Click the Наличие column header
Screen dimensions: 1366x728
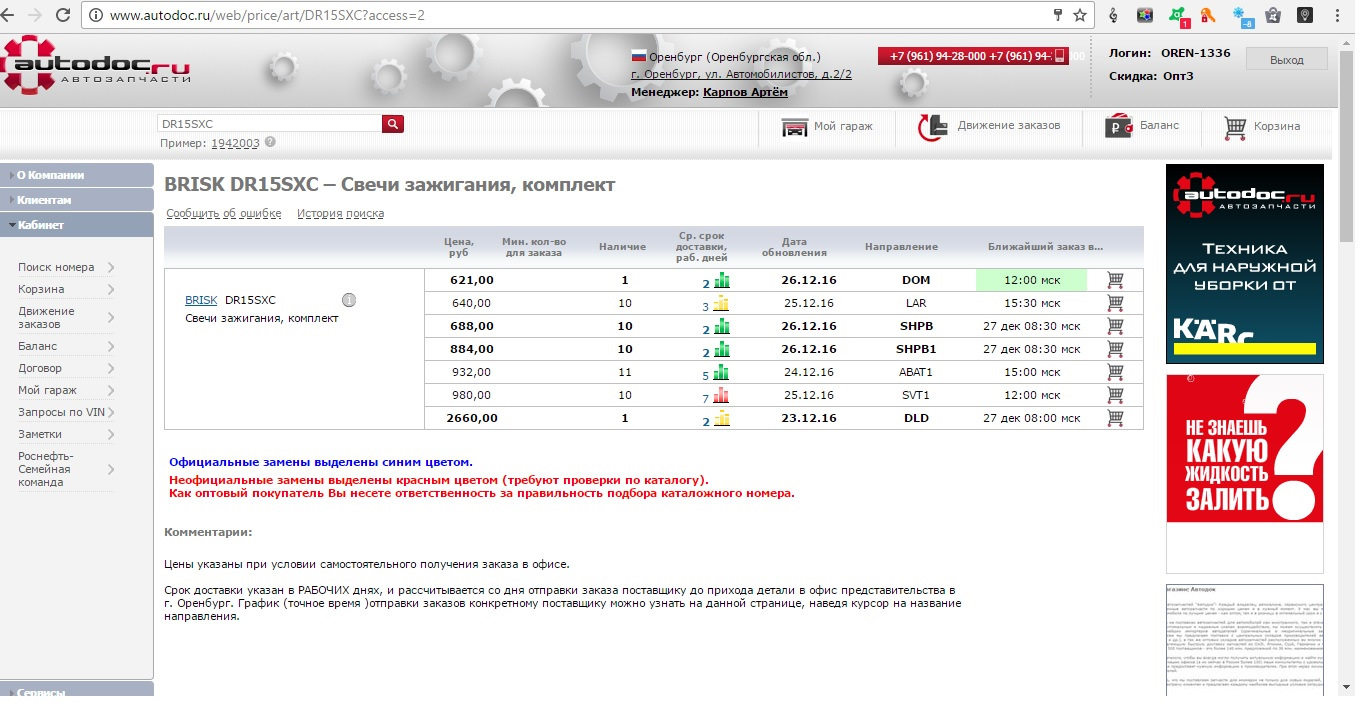coord(622,247)
